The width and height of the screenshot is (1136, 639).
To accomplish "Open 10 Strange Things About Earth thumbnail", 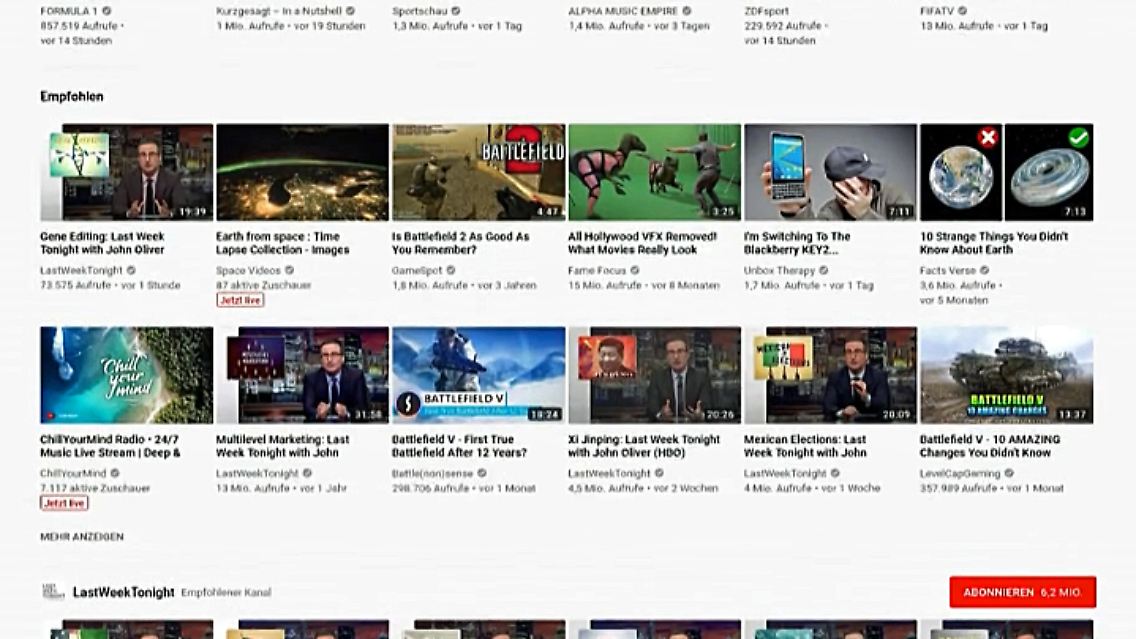I will click(1006, 172).
